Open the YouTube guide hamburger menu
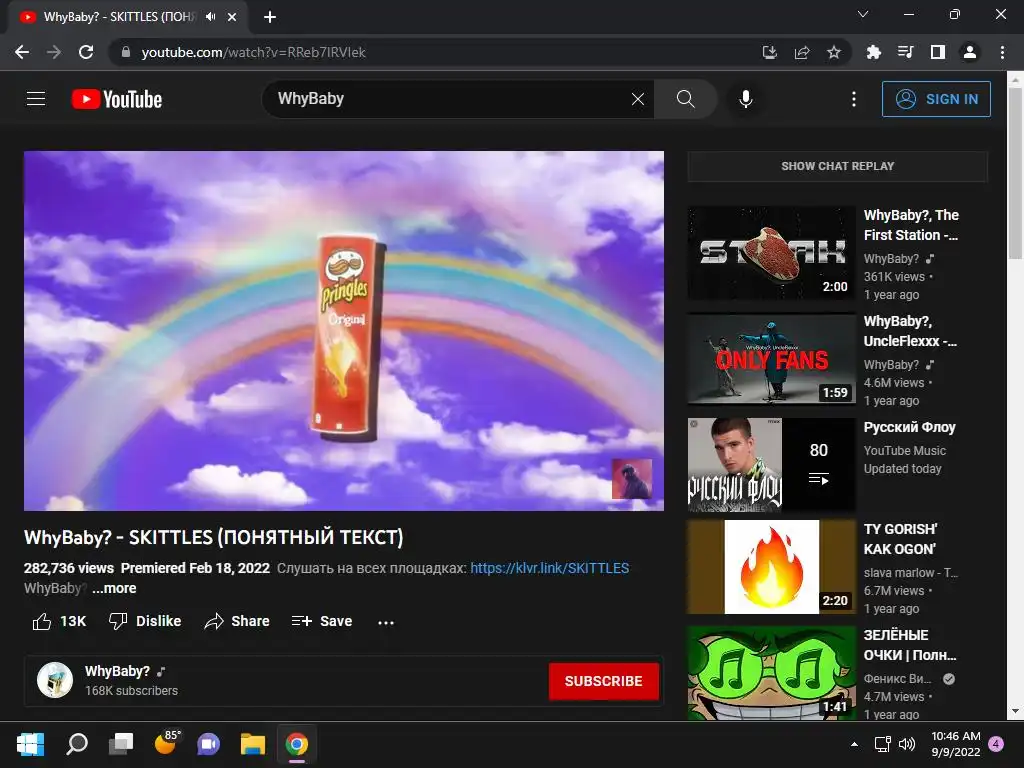This screenshot has width=1024, height=768. [36, 99]
